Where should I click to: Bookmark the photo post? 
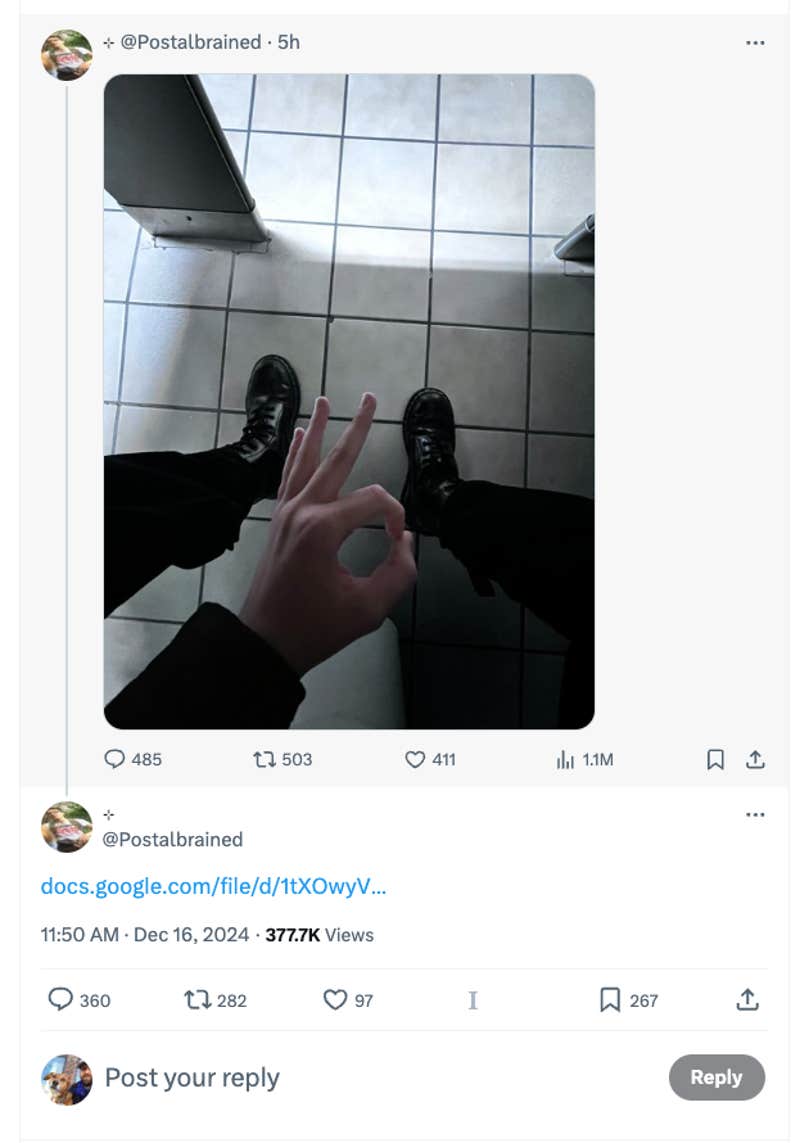pyautogui.click(x=715, y=760)
